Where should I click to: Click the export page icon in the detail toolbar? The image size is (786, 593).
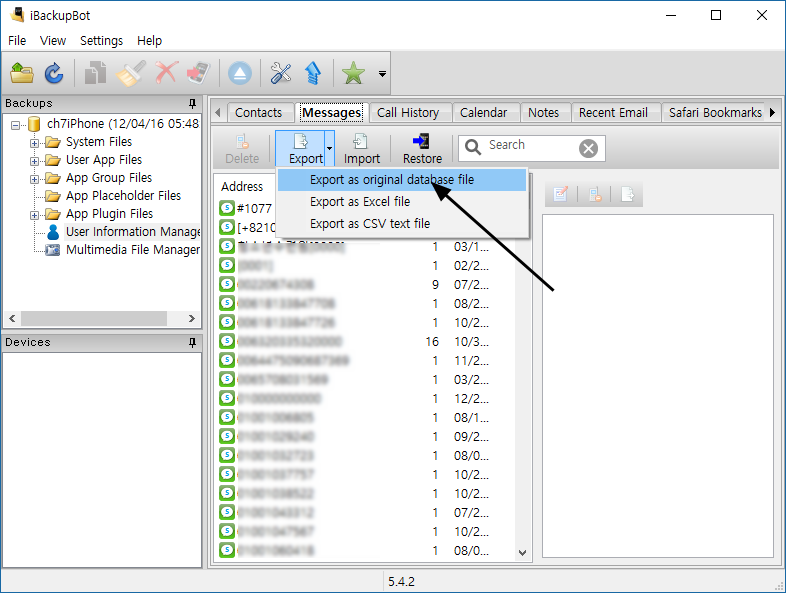[x=628, y=194]
